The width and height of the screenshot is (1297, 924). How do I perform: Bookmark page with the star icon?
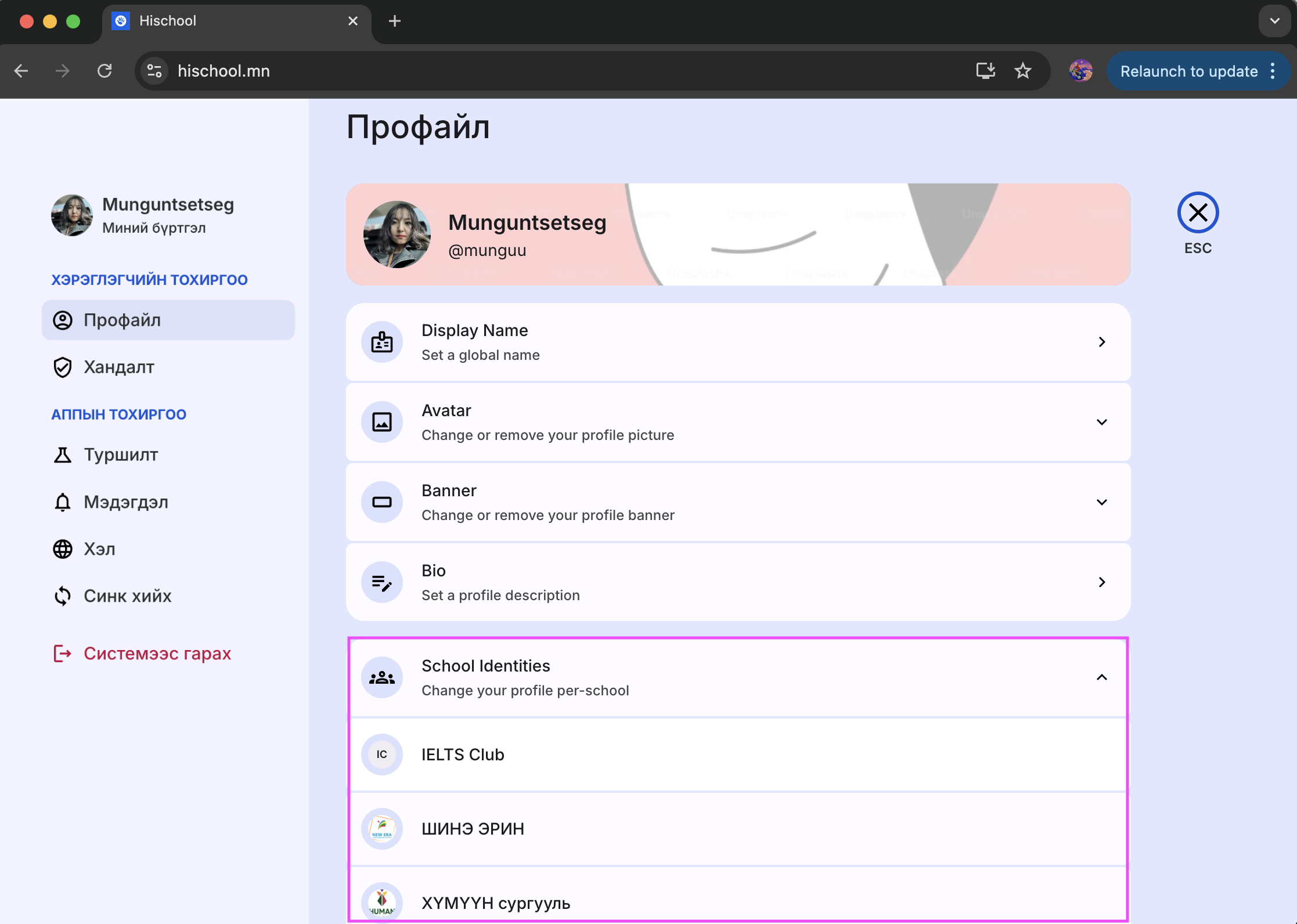[x=1022, y=71]
